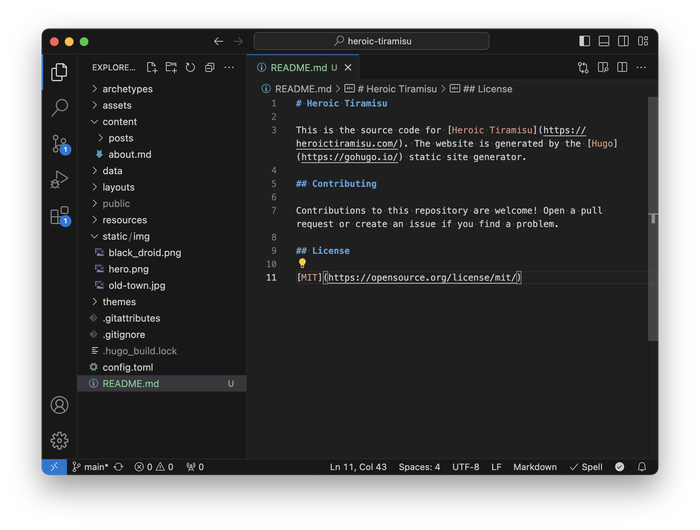Toggle the secondary side bar layout
700x530 pixels.
tap(623, 41)
